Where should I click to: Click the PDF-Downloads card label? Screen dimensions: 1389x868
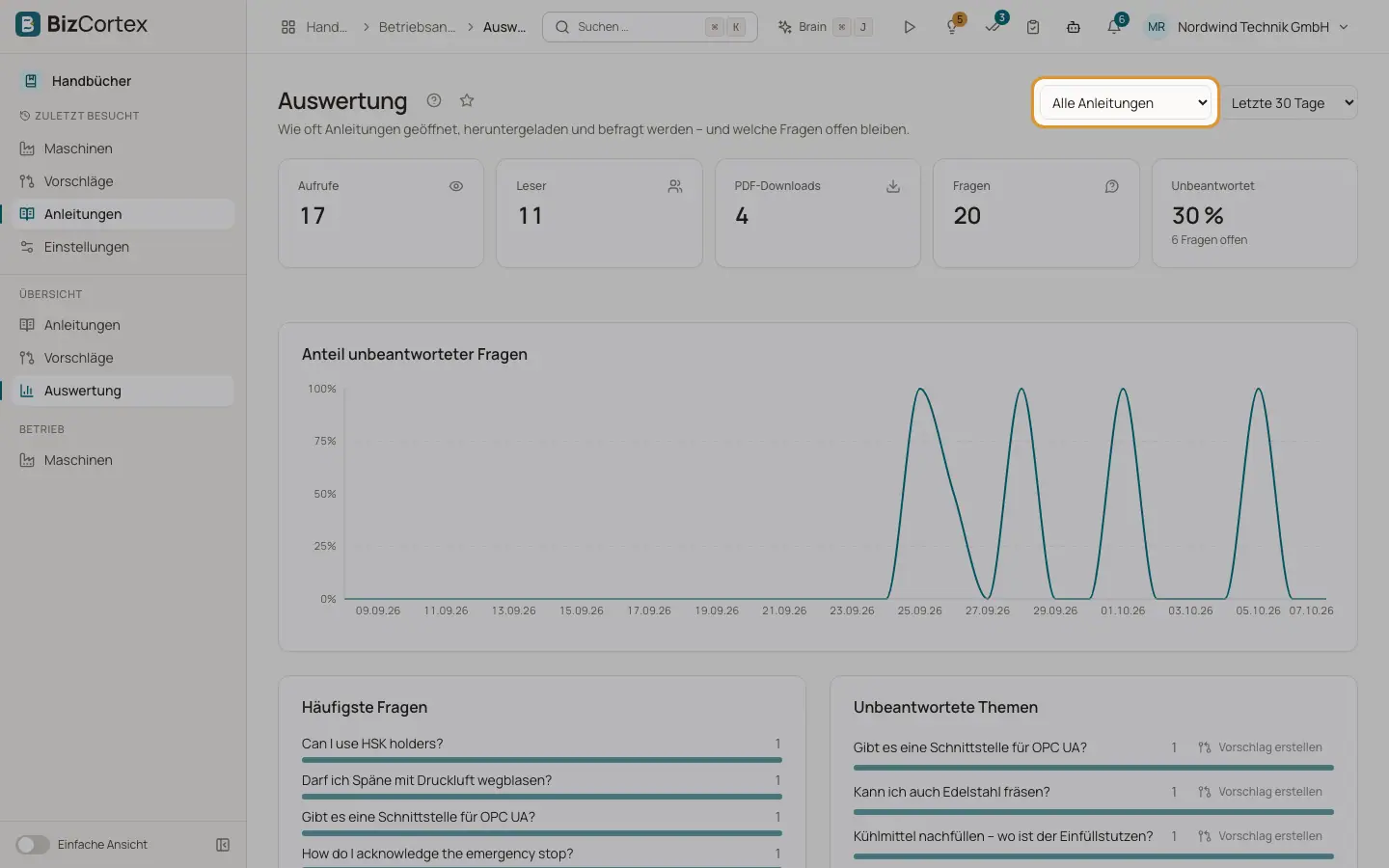[x=777, y=186]
